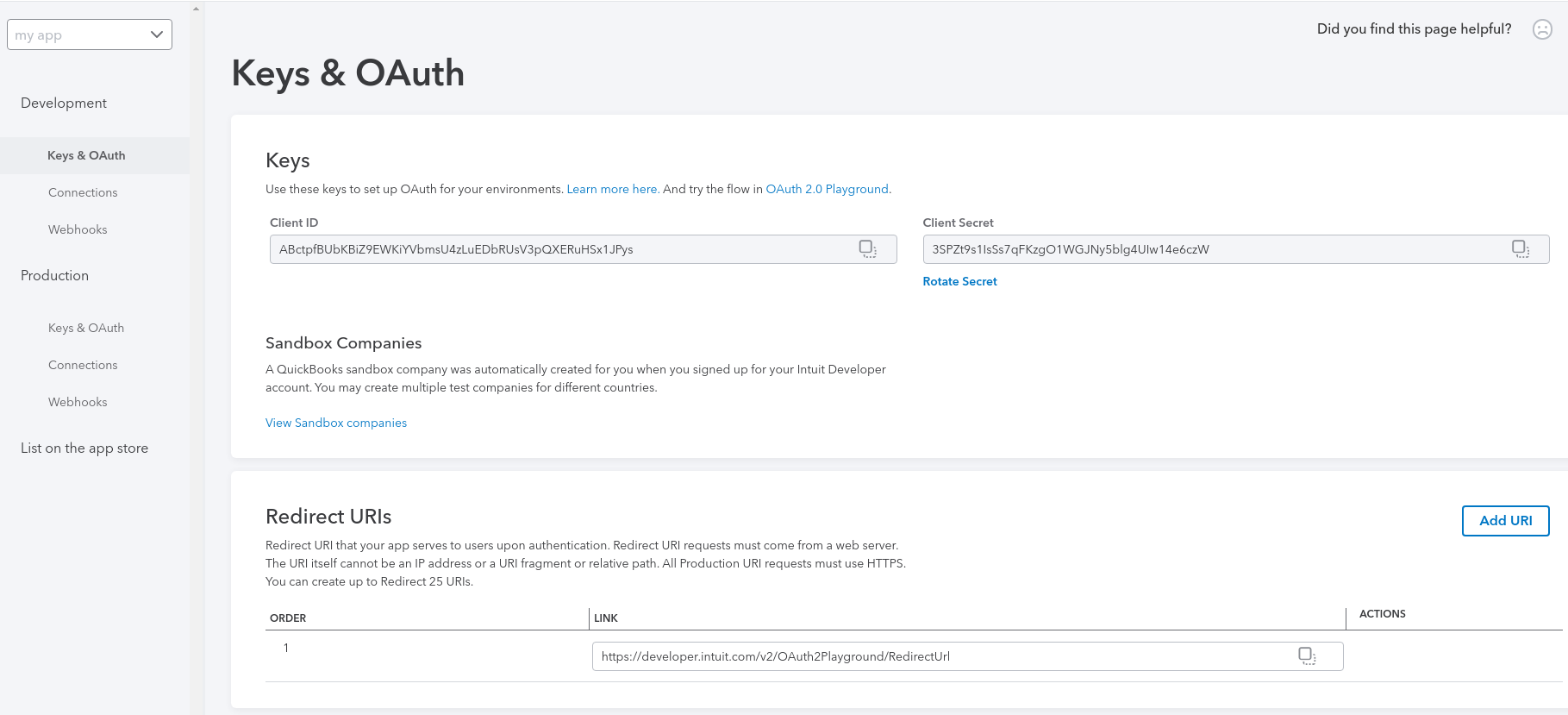Image resolution: width=1568 pixels, height=715 pixels.
Task: Click the sidebar scrollbar up arrow
Action: coord(197,8)
